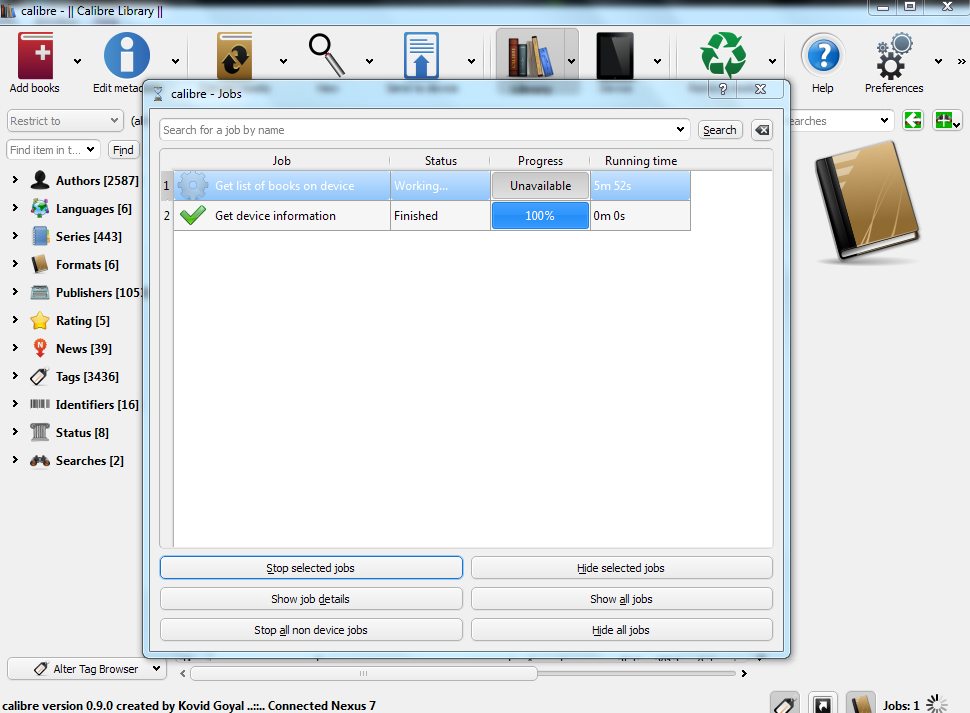The image size is (970, 713).
Task: Click the What's This help button in the Jobs dialog
Action: tap(723, 89)
